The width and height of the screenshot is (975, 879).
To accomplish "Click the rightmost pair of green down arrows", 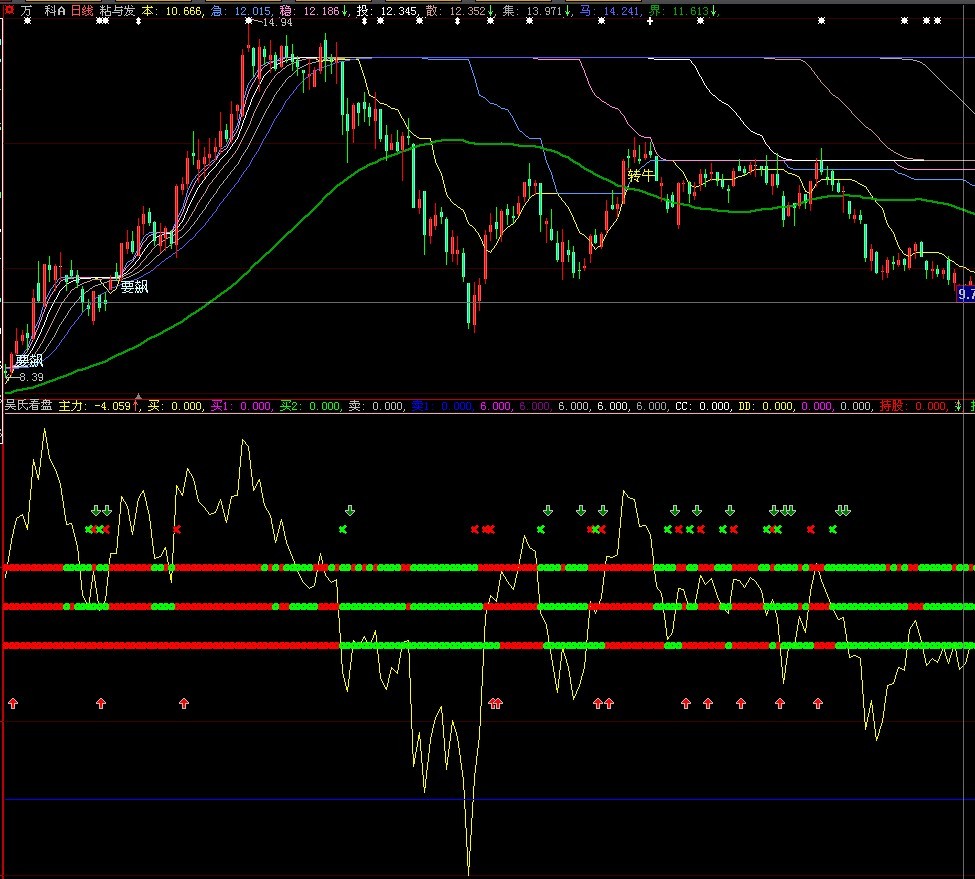I will tap(843, 510).
